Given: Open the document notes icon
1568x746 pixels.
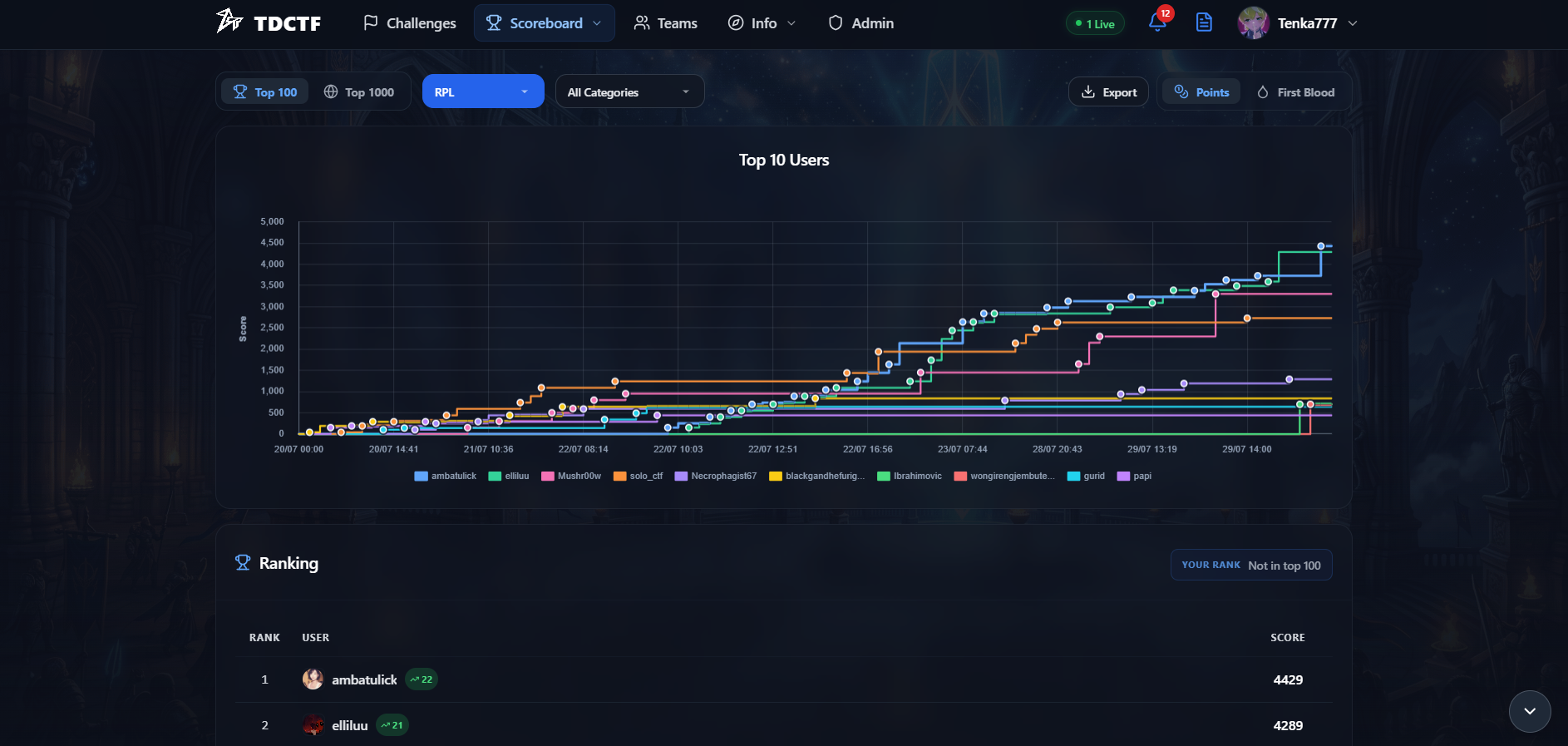Looking at the screenshot, I should click(1204, 22).
